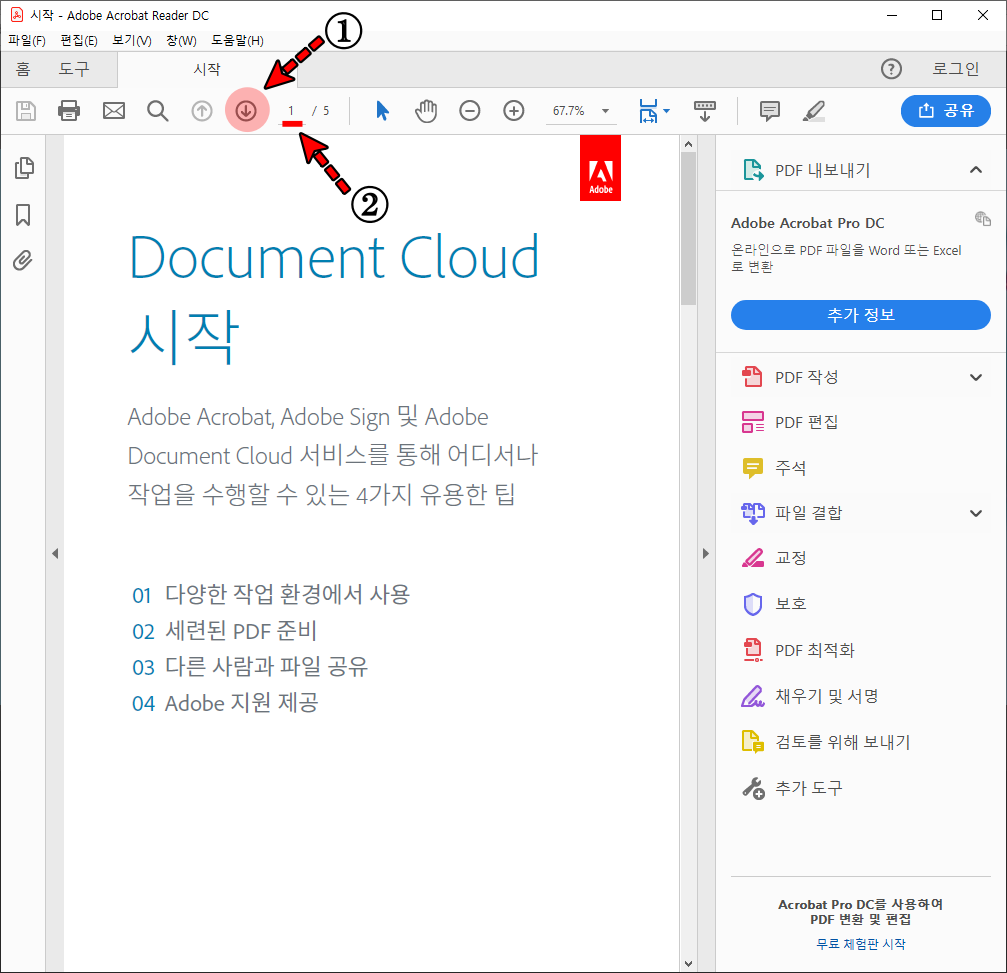Viewport: 1007px width, 973px height.
Task: Click contents entry 01 다양한 작업 환경에서 사용
Action: 271,594
